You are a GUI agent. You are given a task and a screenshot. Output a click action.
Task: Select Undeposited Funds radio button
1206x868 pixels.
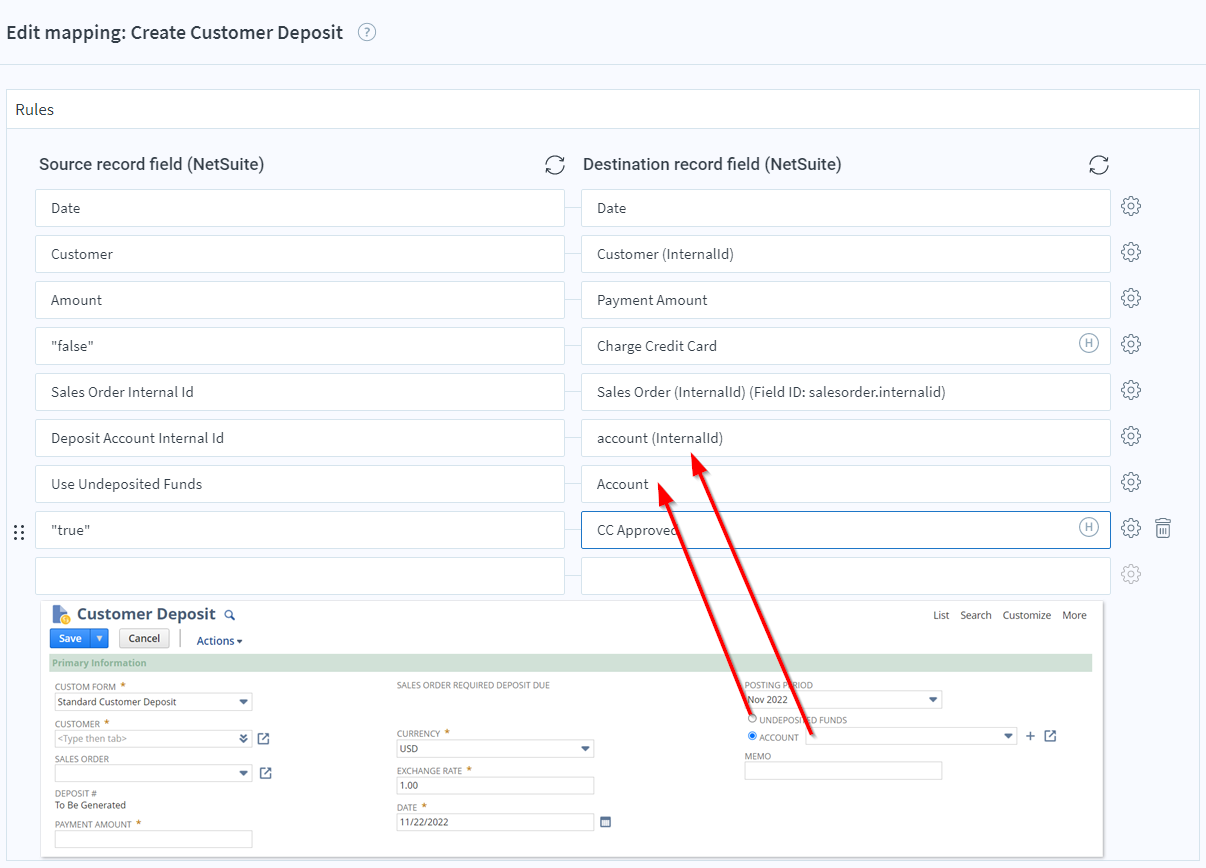[x=752, y=719]
